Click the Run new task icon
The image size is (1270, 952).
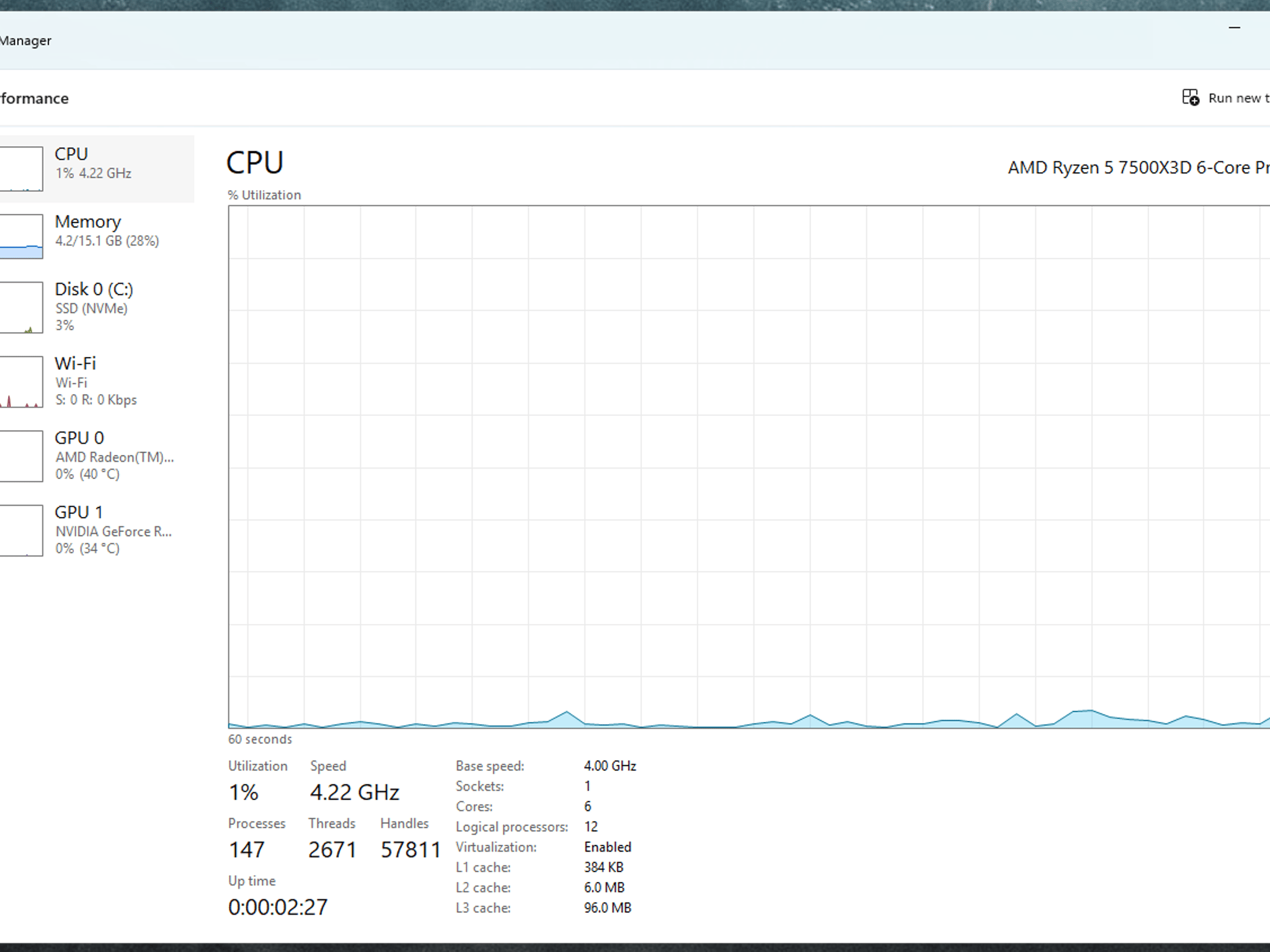(x=1190, y=97)
